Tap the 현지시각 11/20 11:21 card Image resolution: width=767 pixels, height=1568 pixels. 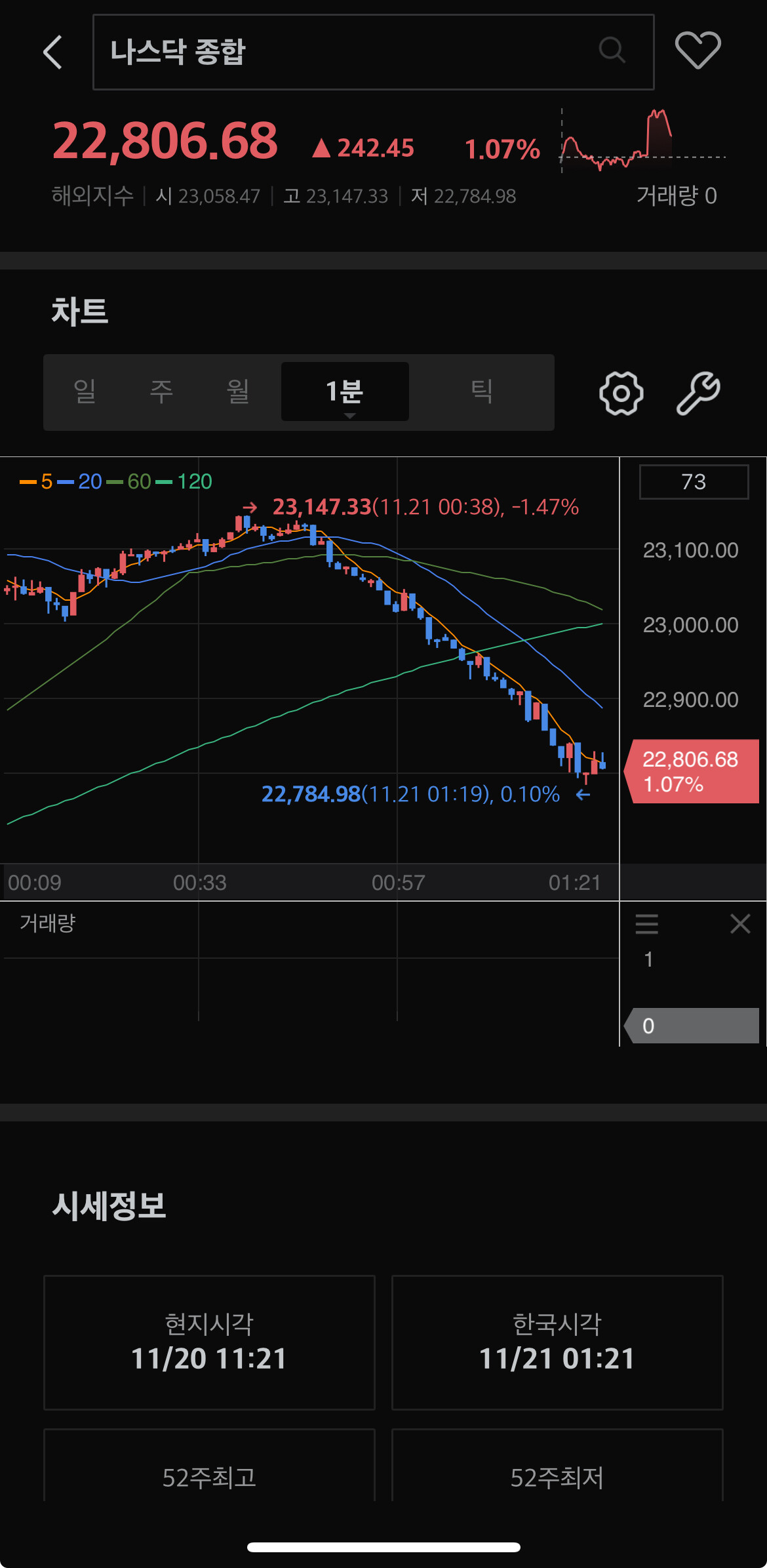(x=209, y=1342)
